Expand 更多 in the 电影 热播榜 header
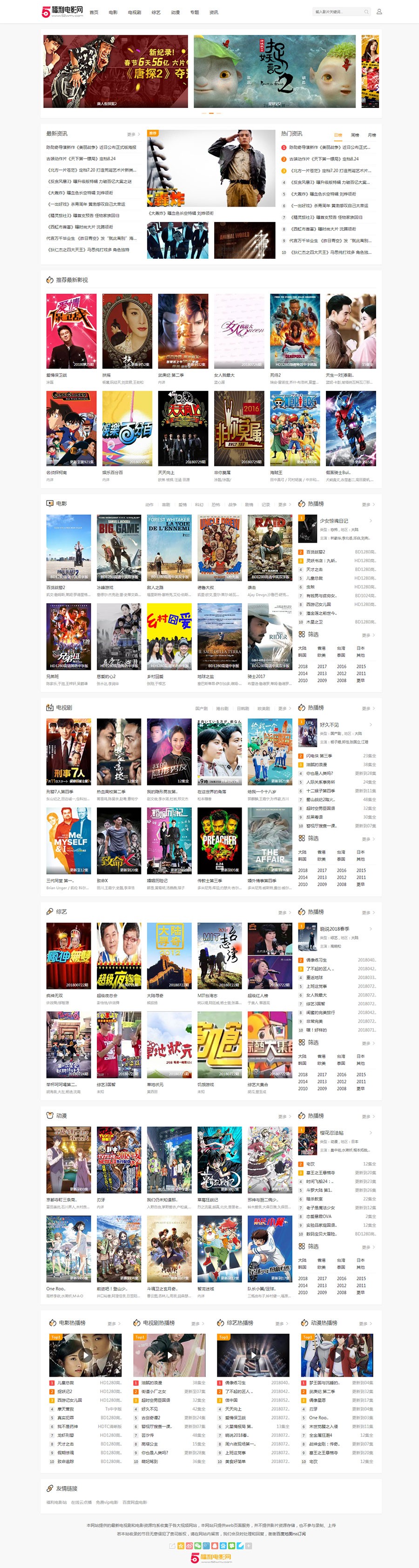Image resolution: width=419 pixels, height=1568 pixels. (x=368, y=504)
